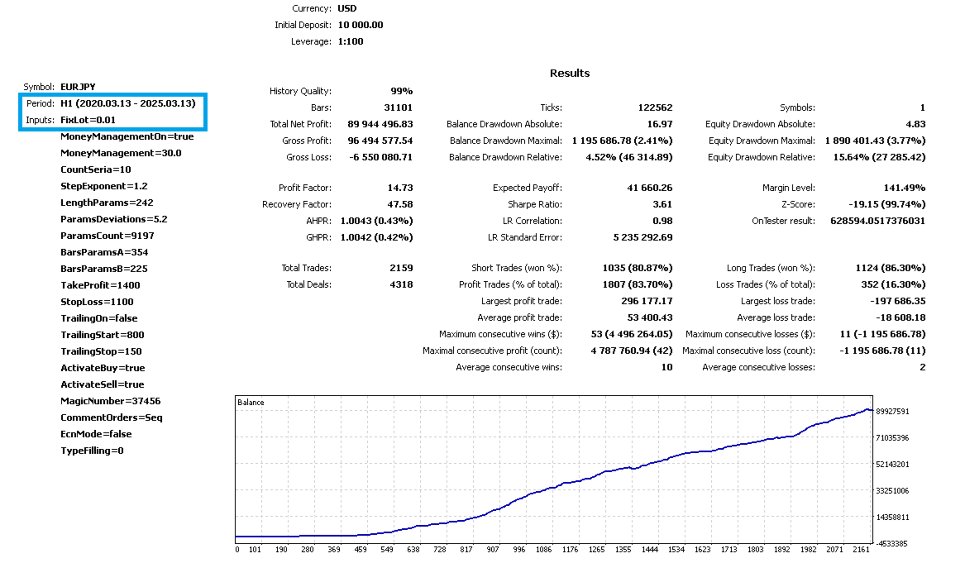
Task: Select TypeFilling=0 parameter
Action: (x=92, y=450)
